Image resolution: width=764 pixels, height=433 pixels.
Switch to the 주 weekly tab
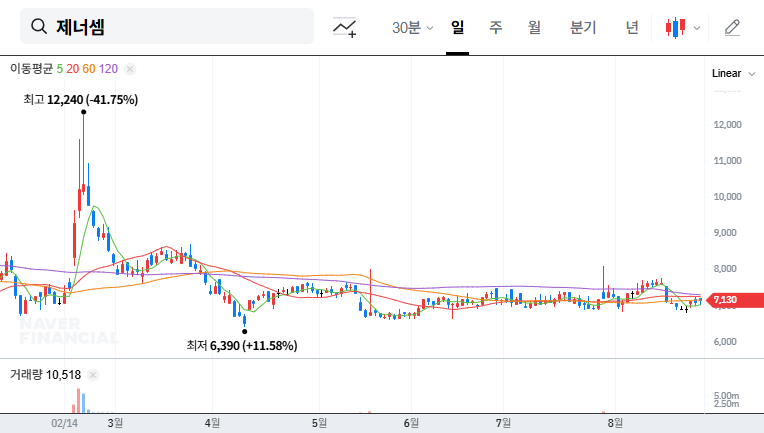495,28
